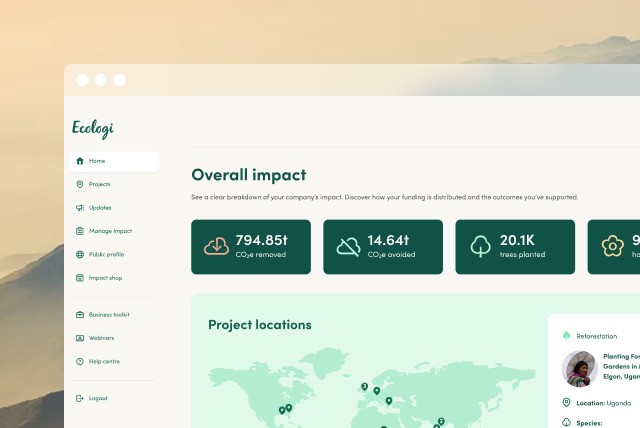The image size is (640, 428).
Task: Click the flower icon on fourth card
Action: click(613, 246)
